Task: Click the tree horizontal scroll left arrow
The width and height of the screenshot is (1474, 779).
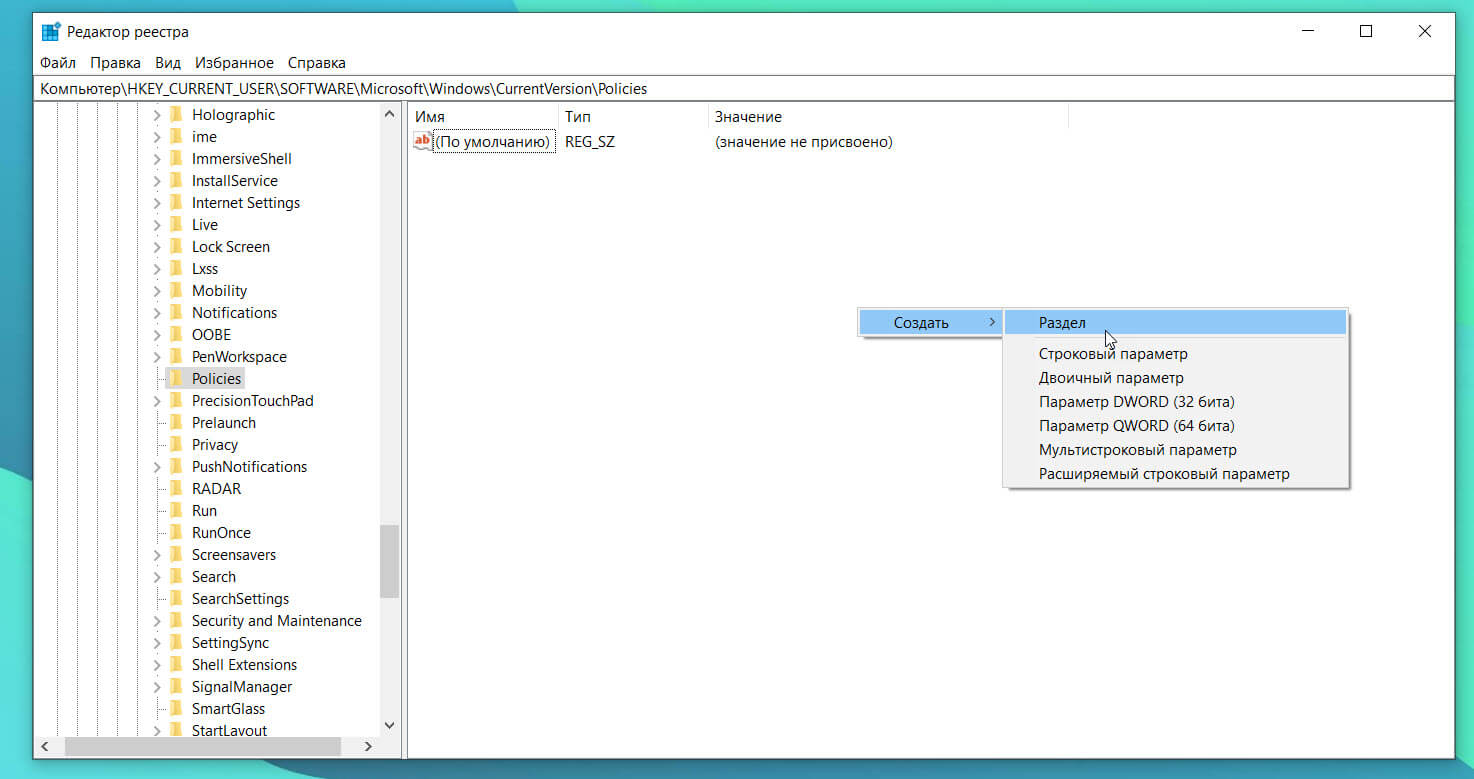Action: [x=45, y=747]
